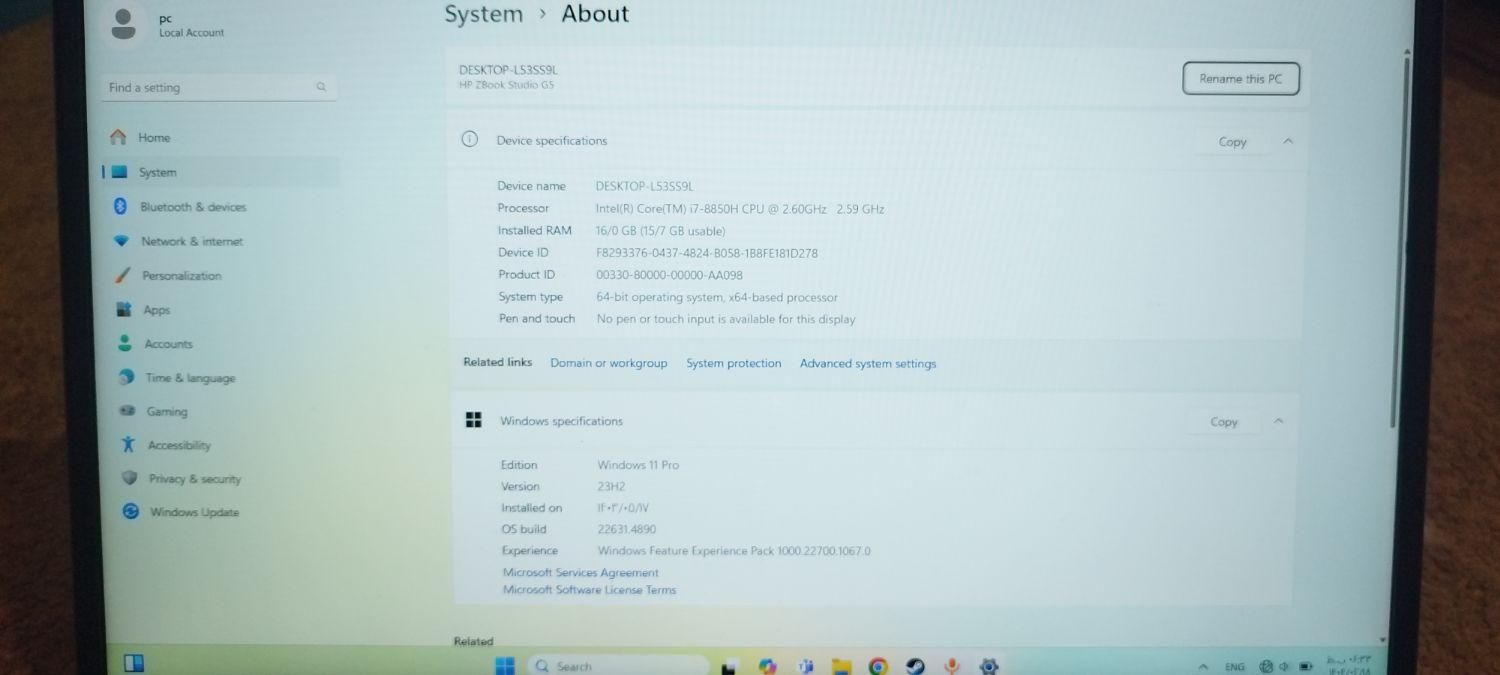
Task: Open the System protection link
Action: [733, 364]
